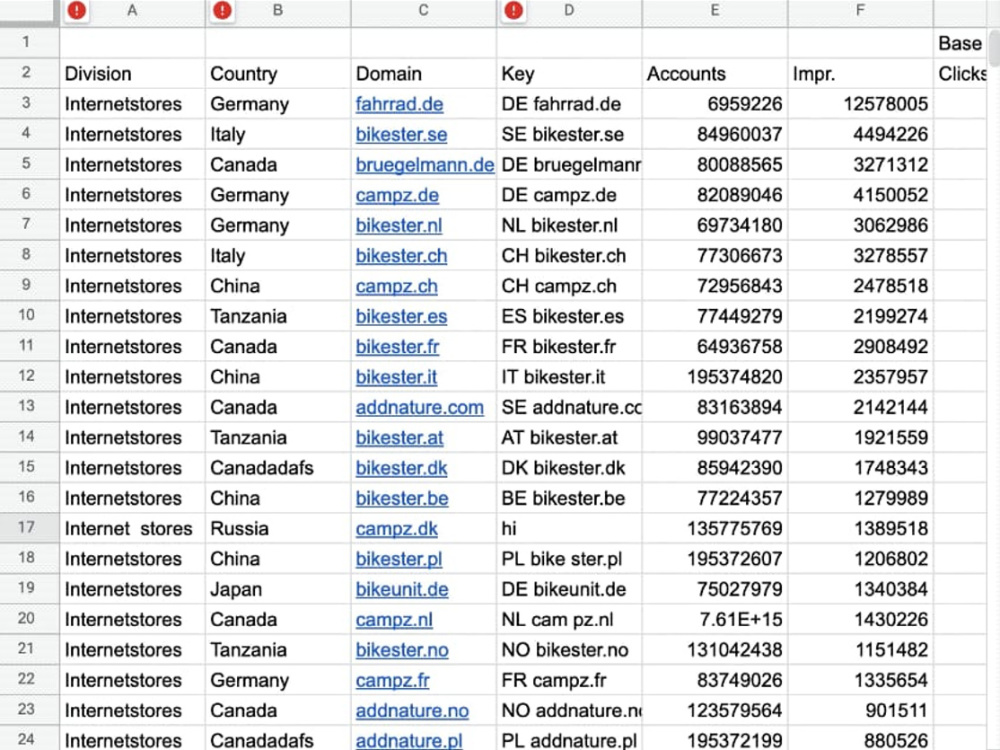Select the 7.61E+15 accounts cell
The height and width of the screenshot is (750, 1000).
715,619
